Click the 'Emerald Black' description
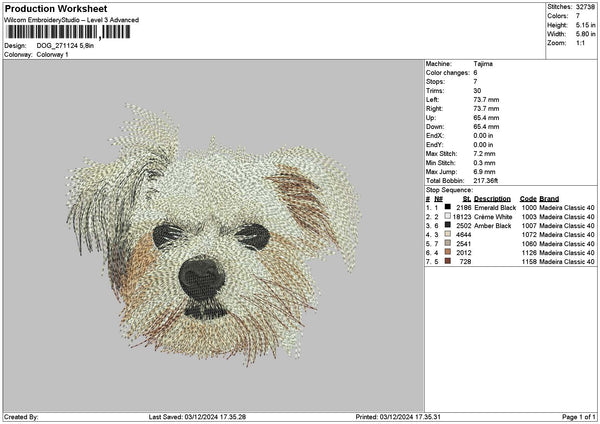Image resolution: width=600 pixels, height=424 pixels. click(x=495, y=208)
